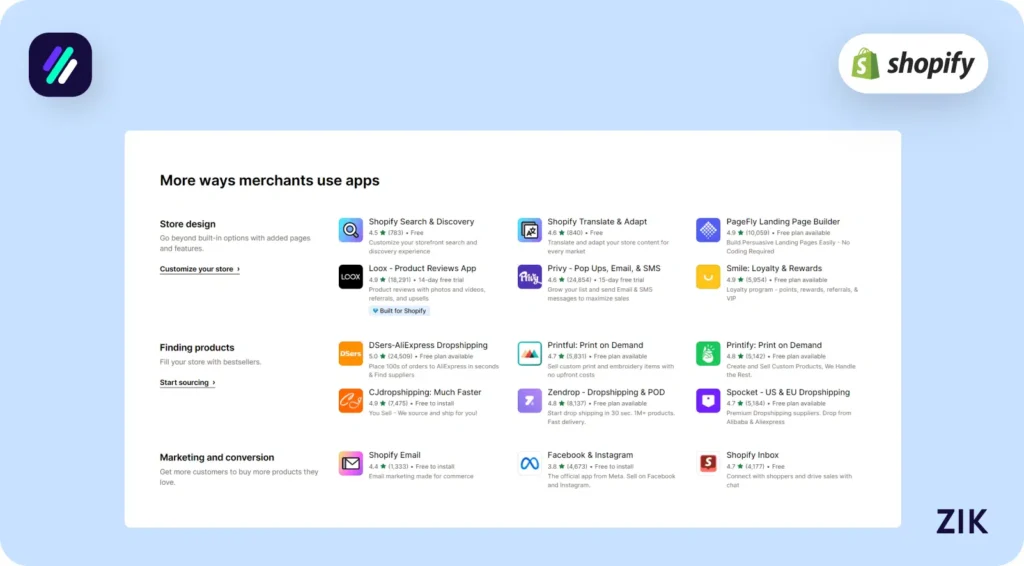Click the Printful app icon
Image resolution: width=1024 pixels, height=566 pixels.
click(530, 354)
